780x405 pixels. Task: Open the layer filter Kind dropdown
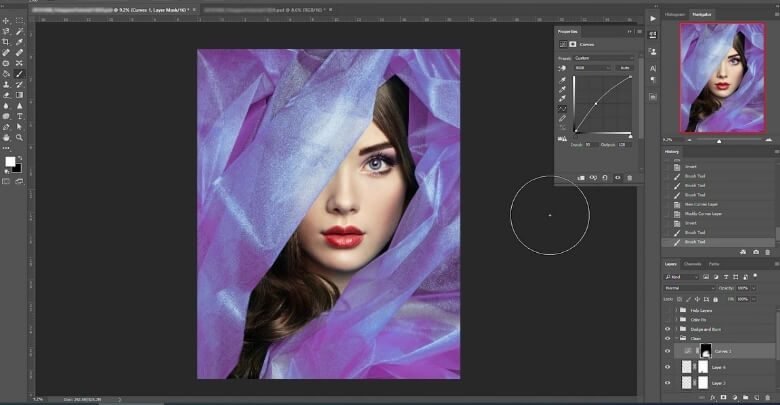(681, 277)
